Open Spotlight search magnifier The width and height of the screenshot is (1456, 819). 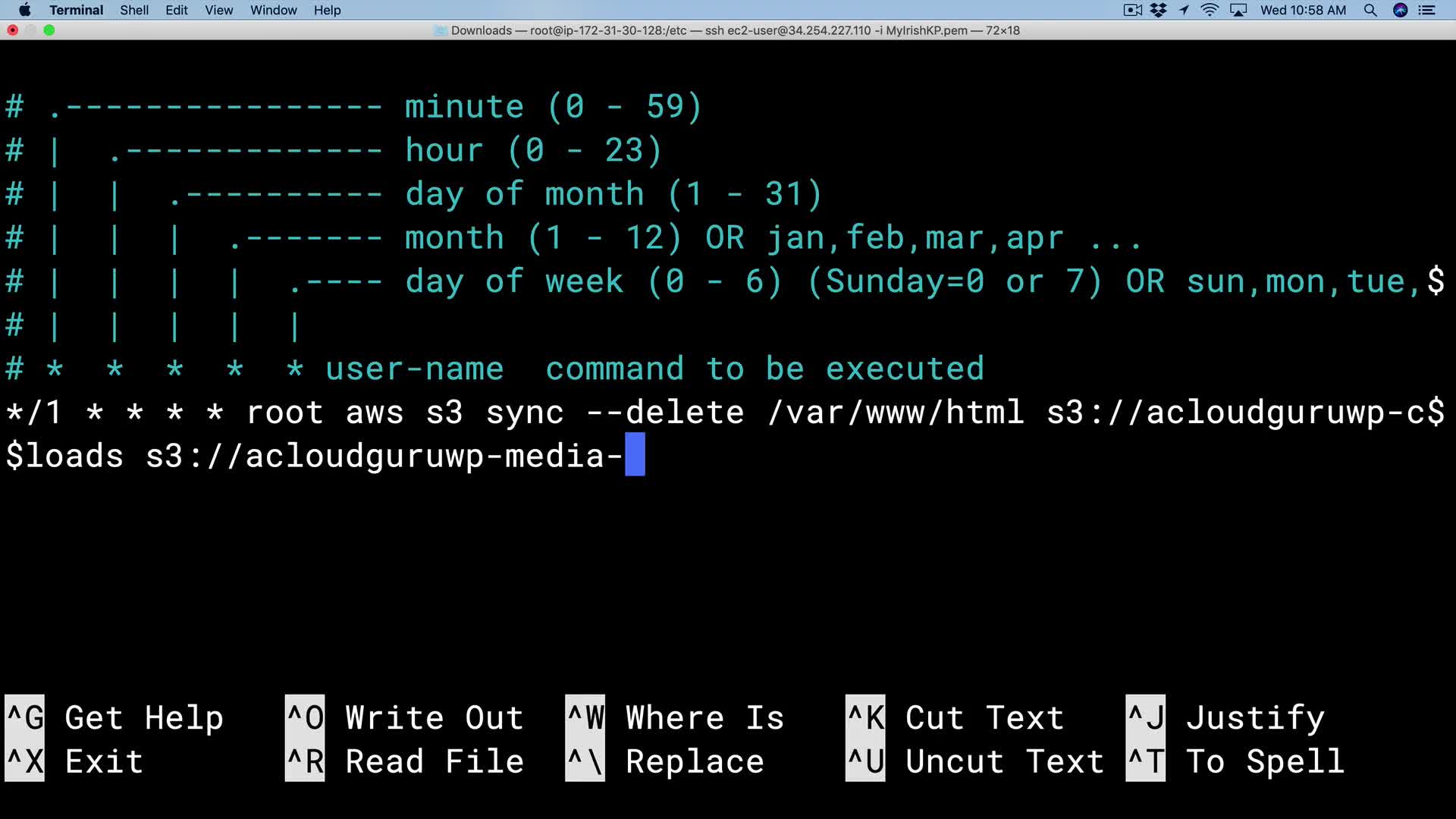tap(1370, 10)
